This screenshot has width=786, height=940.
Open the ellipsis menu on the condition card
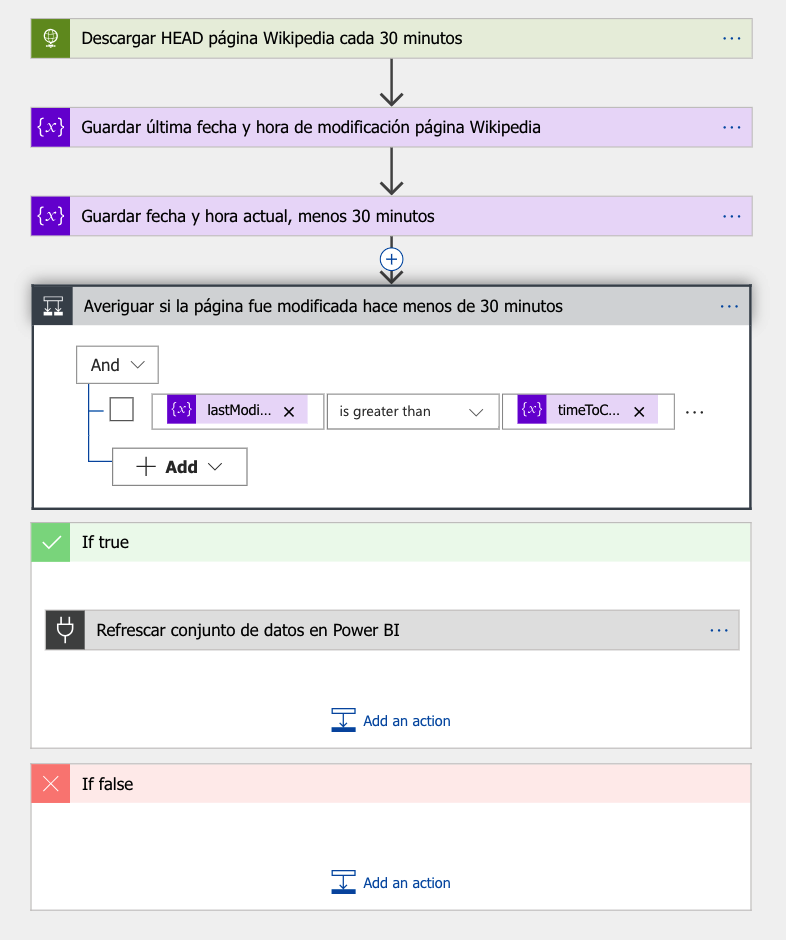tap(730, 305)
